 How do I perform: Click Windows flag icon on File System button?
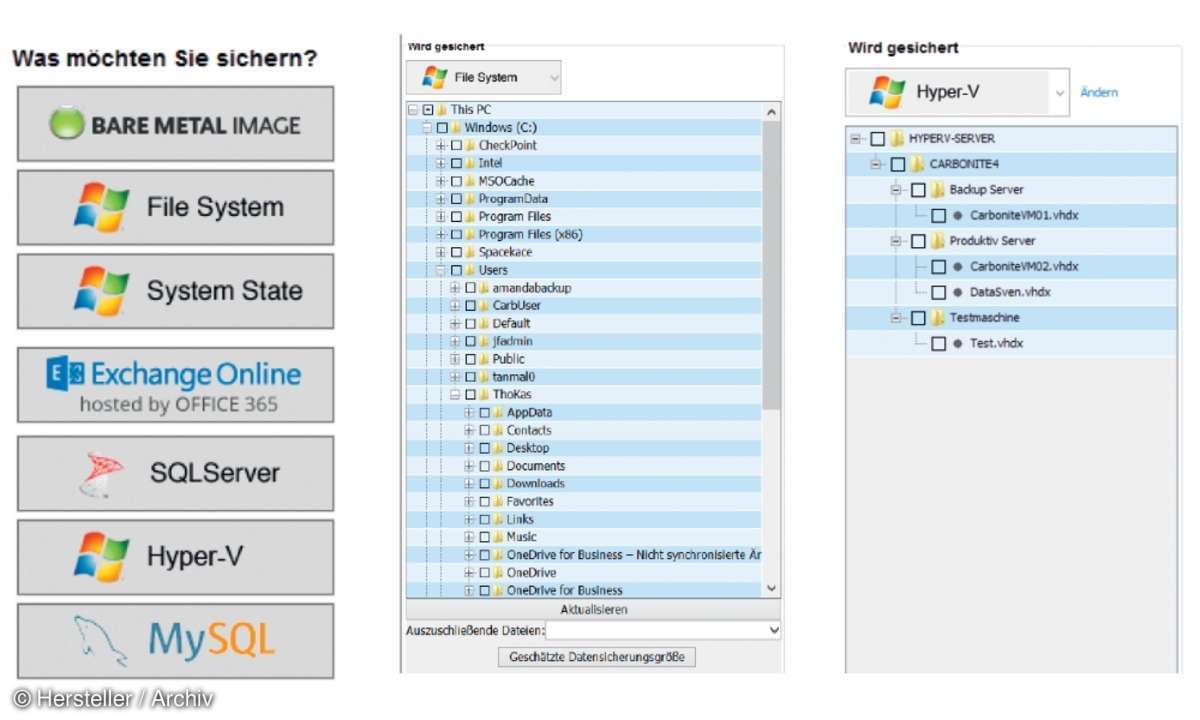click(x=101, y=207)
